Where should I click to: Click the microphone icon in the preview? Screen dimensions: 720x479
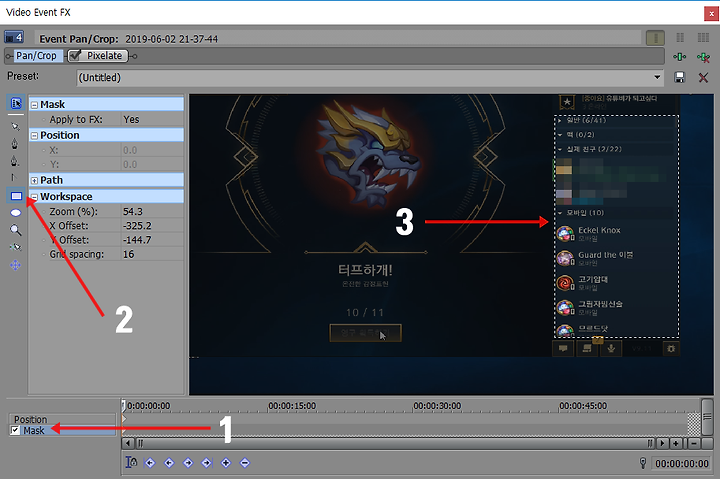pyautogui.click(x=611, y=349)
